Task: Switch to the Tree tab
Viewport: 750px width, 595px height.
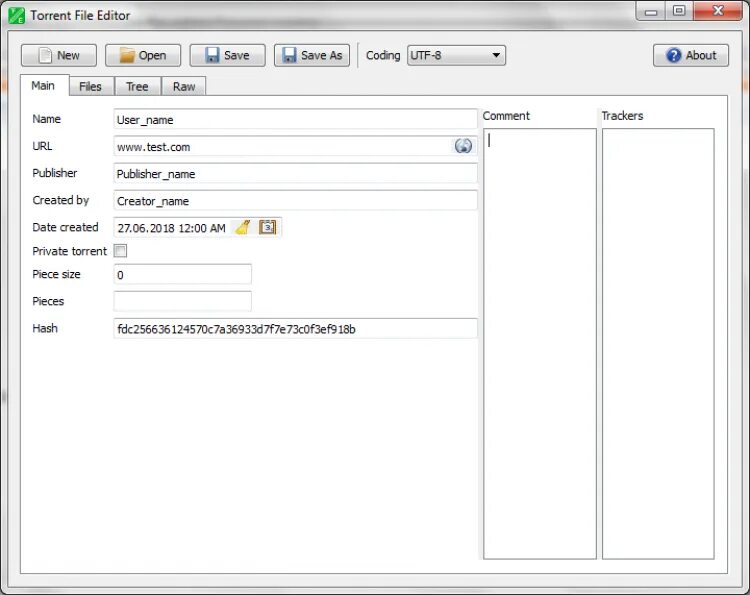Action: (137, 87)
